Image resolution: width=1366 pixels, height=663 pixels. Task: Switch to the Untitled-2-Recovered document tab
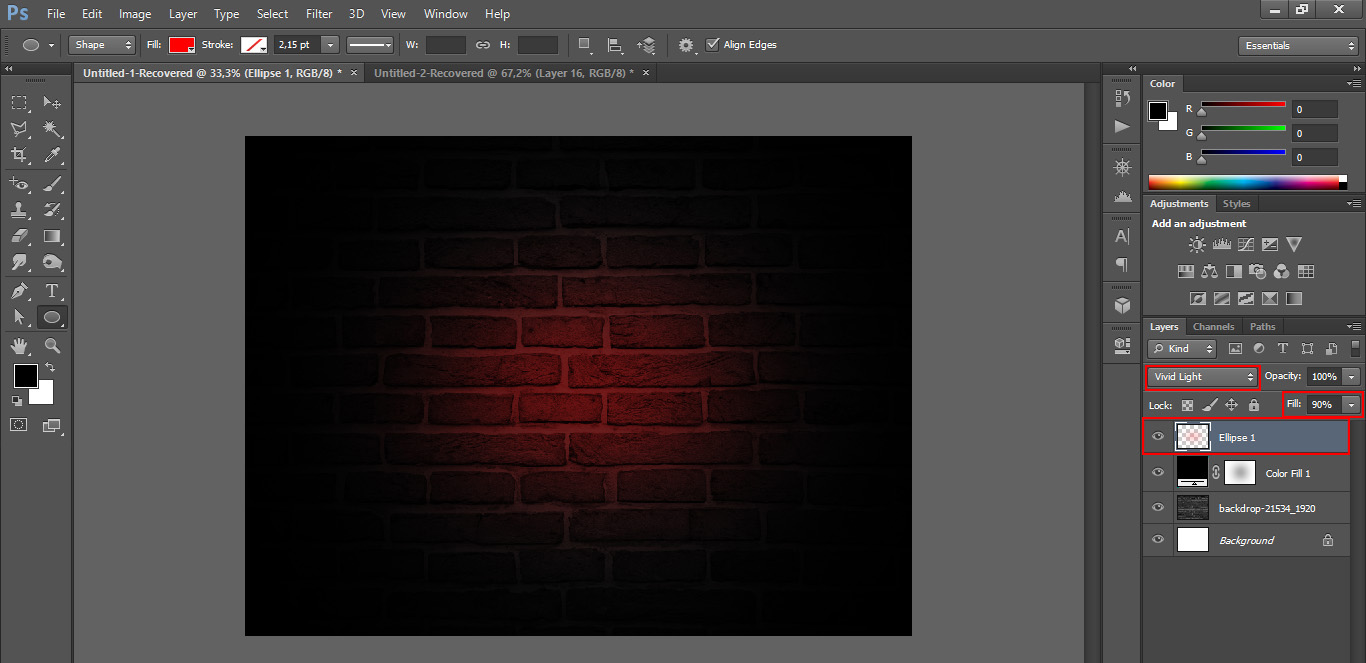point(503,73)
